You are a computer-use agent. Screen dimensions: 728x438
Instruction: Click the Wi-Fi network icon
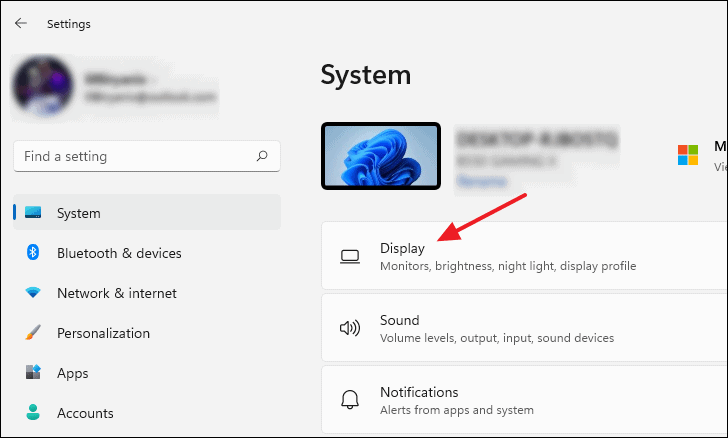click(33, 293)
